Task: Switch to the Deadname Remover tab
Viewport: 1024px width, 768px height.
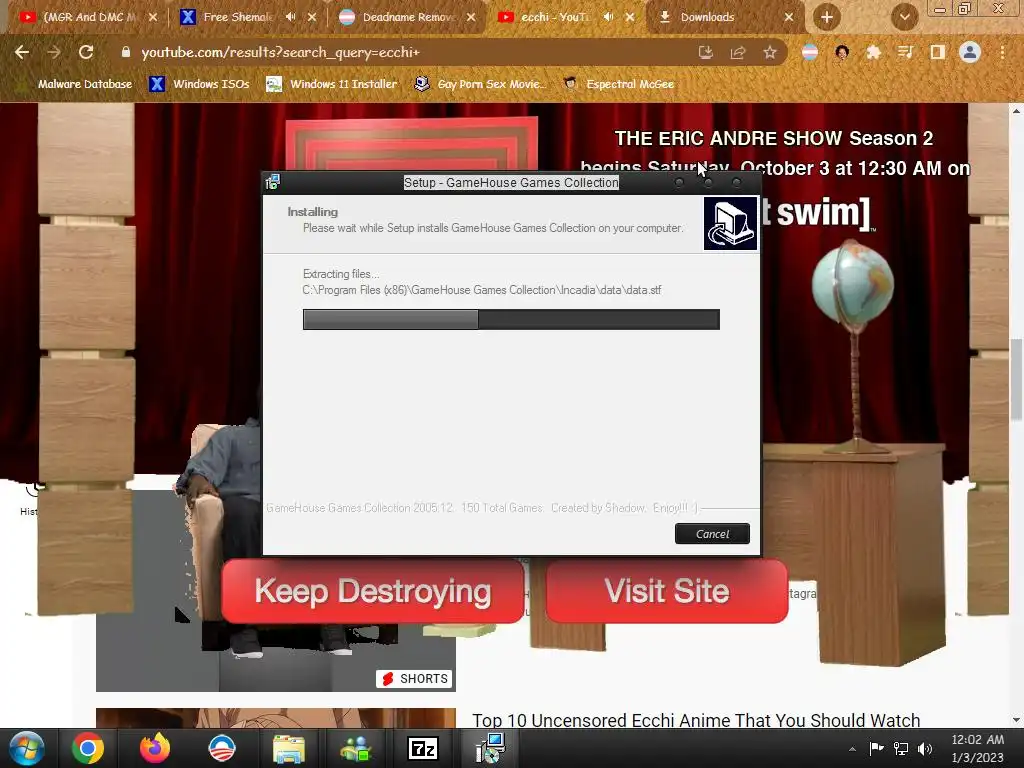Action: (x=408, y=18)
